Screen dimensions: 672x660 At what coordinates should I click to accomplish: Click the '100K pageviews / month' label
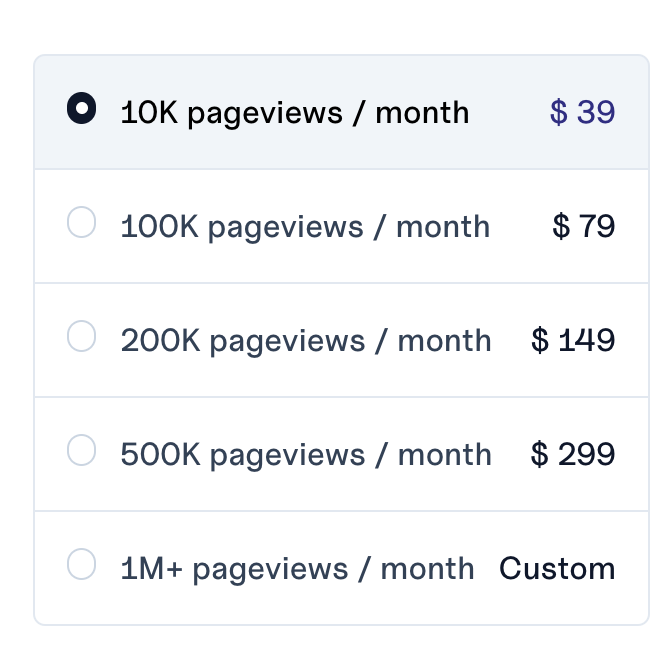(305, 227)
